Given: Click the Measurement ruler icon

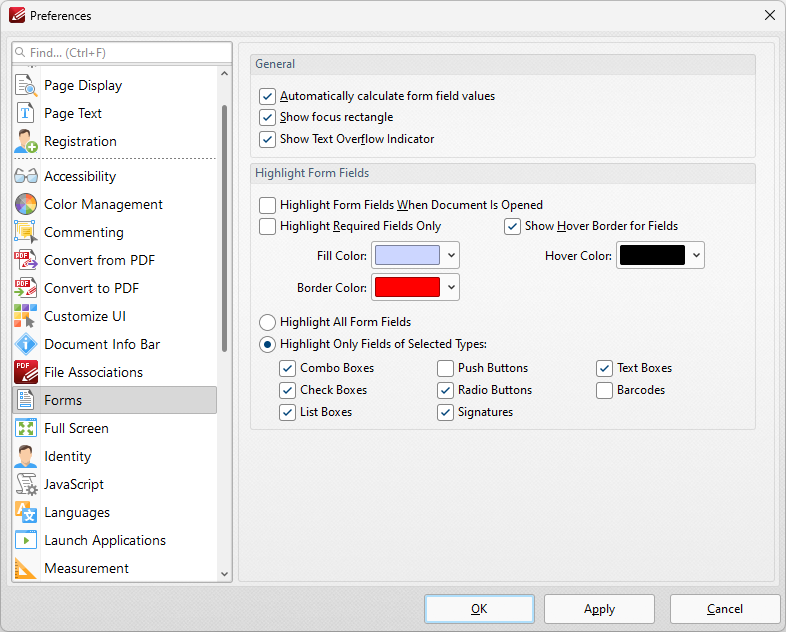Looking at the screenshot, I should (26, 568).
